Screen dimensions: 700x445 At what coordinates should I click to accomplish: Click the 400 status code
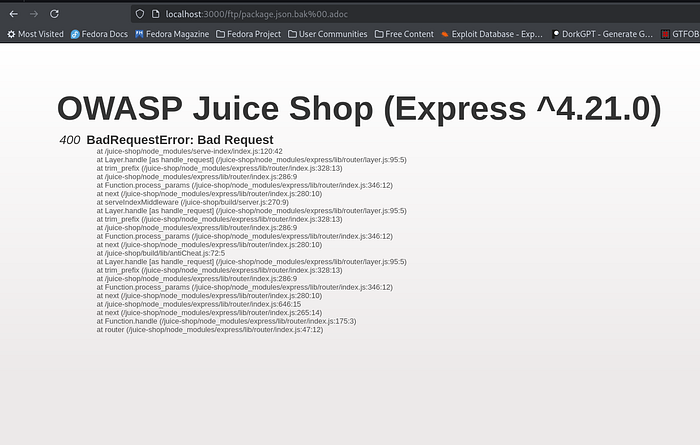point(70,140)
